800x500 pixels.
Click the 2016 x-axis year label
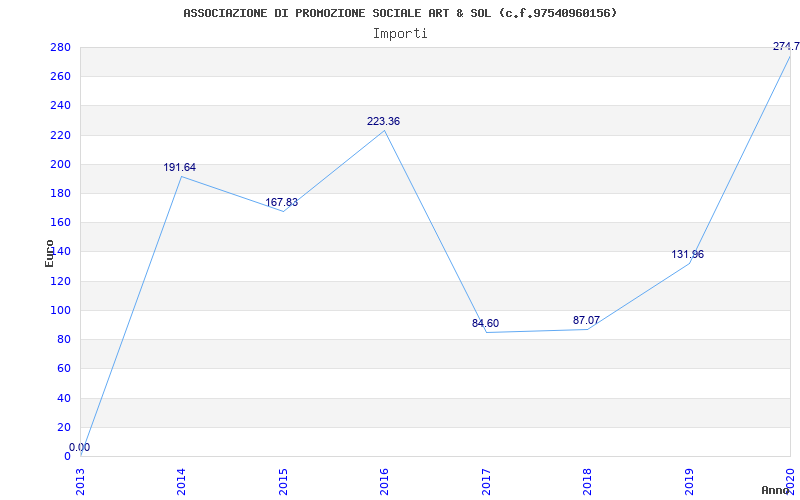(384, 482)
